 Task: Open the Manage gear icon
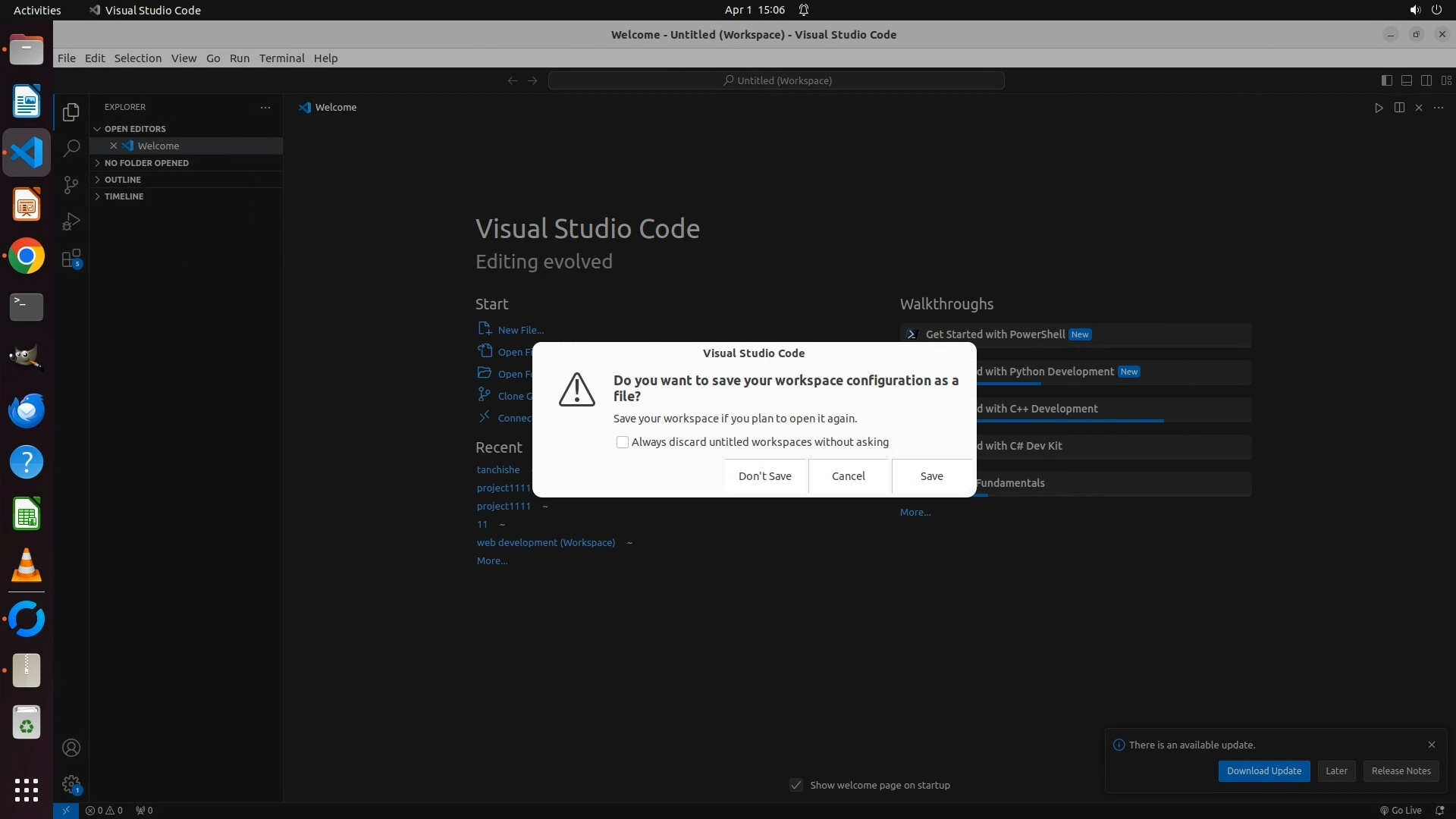tap(71, 784)
